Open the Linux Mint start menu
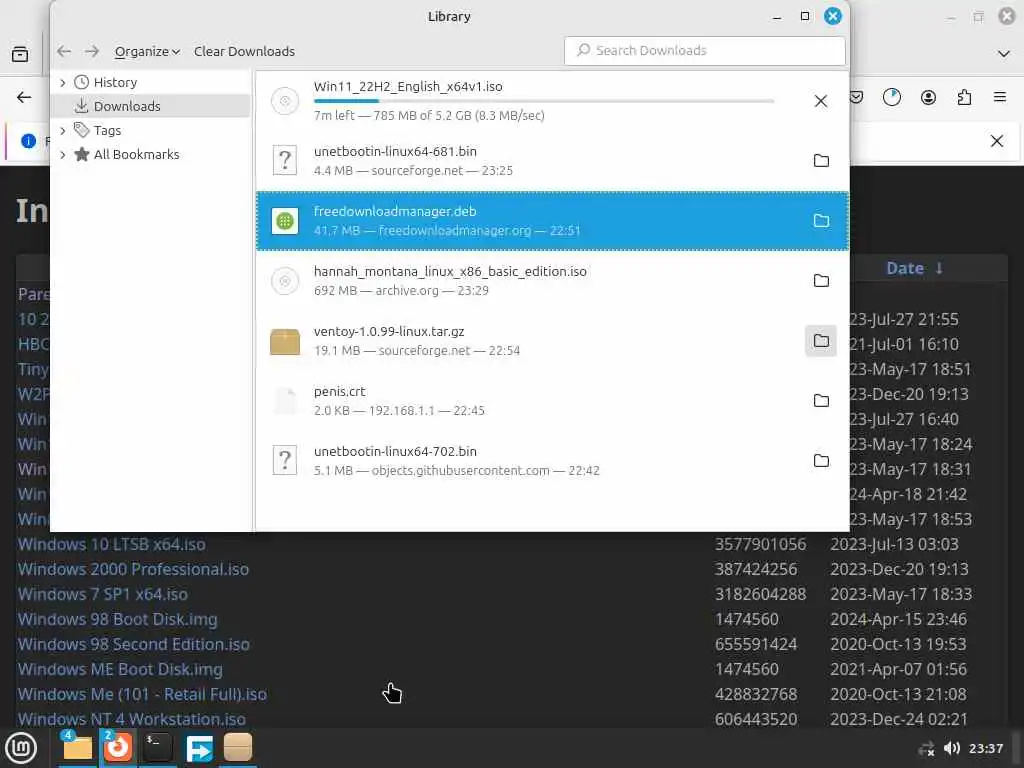The height and width of the screenshot is (768, 1024). [21, 748]
